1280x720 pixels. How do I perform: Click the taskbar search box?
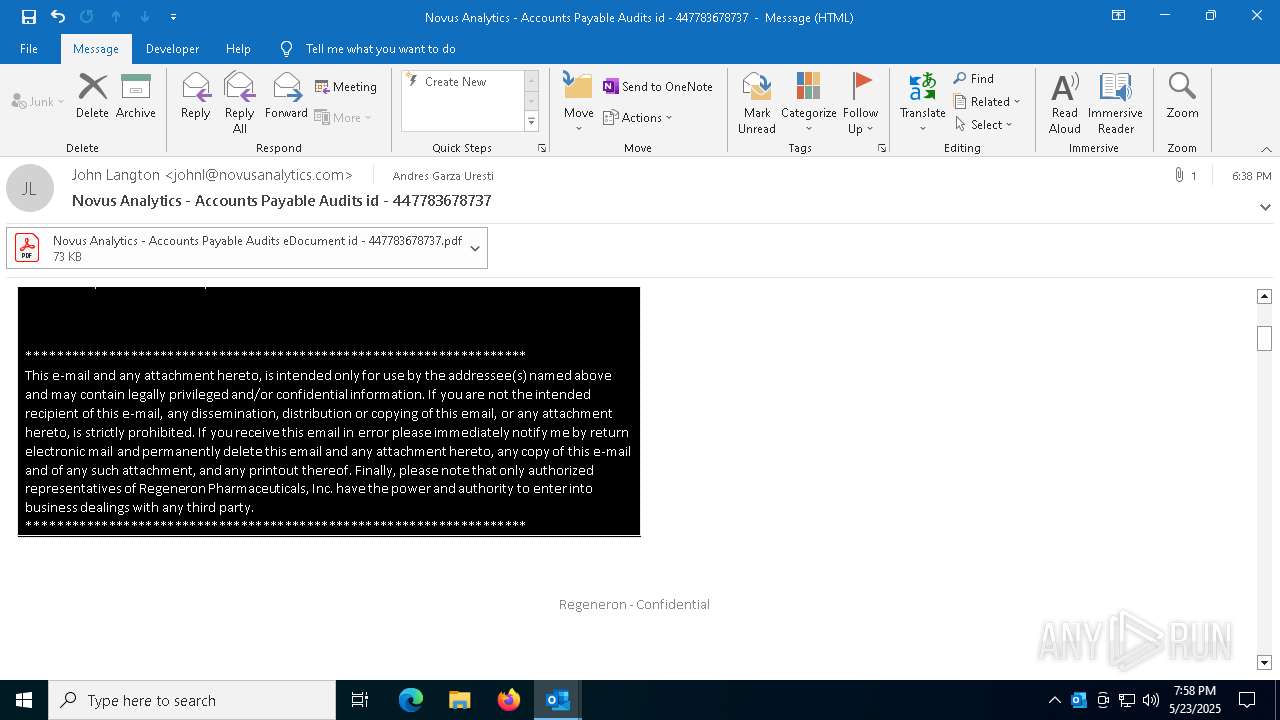tap(192, 700)
